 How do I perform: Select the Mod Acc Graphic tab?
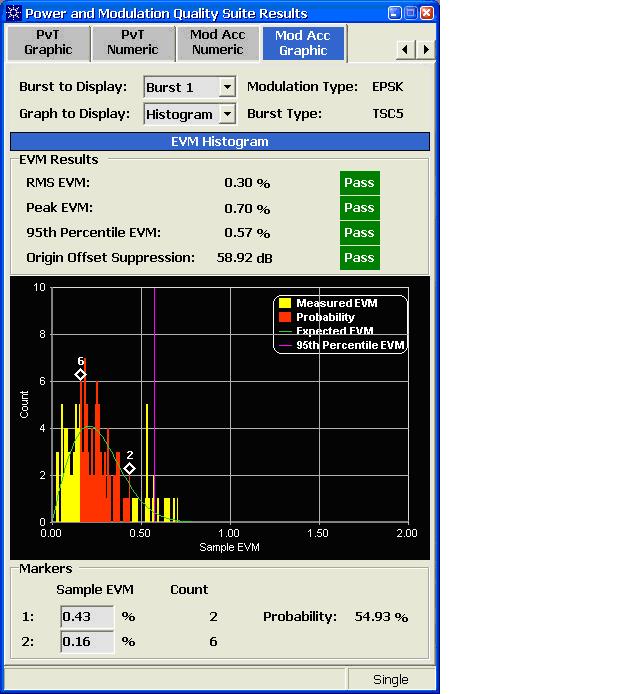click(x=303, y=43)
